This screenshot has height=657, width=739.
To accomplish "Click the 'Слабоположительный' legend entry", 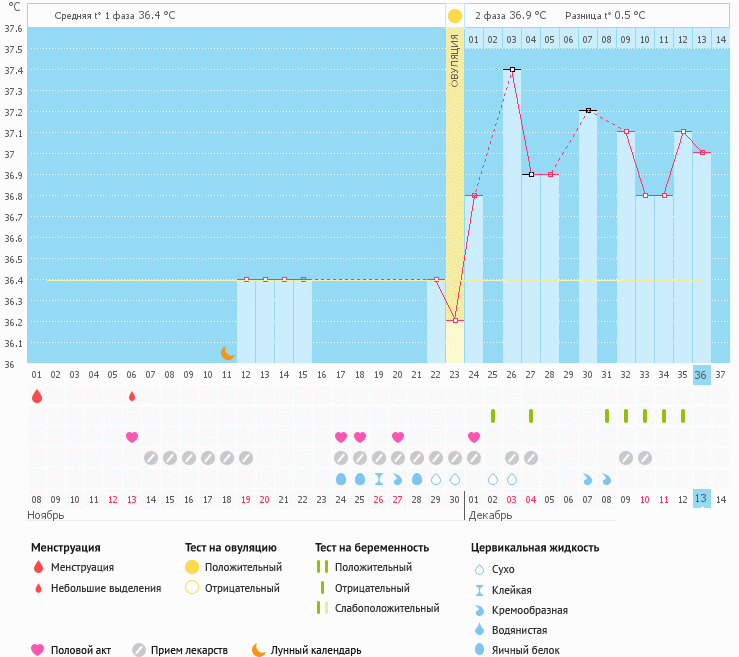I will [387, 608].
